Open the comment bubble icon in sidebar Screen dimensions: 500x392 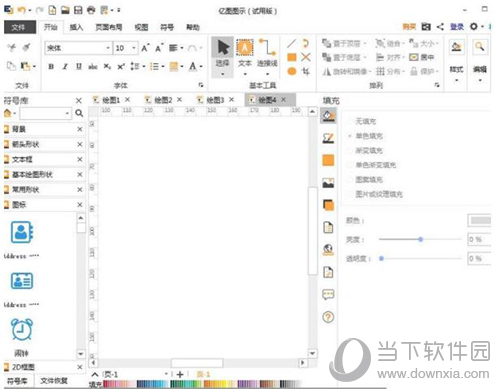point(328,295)
